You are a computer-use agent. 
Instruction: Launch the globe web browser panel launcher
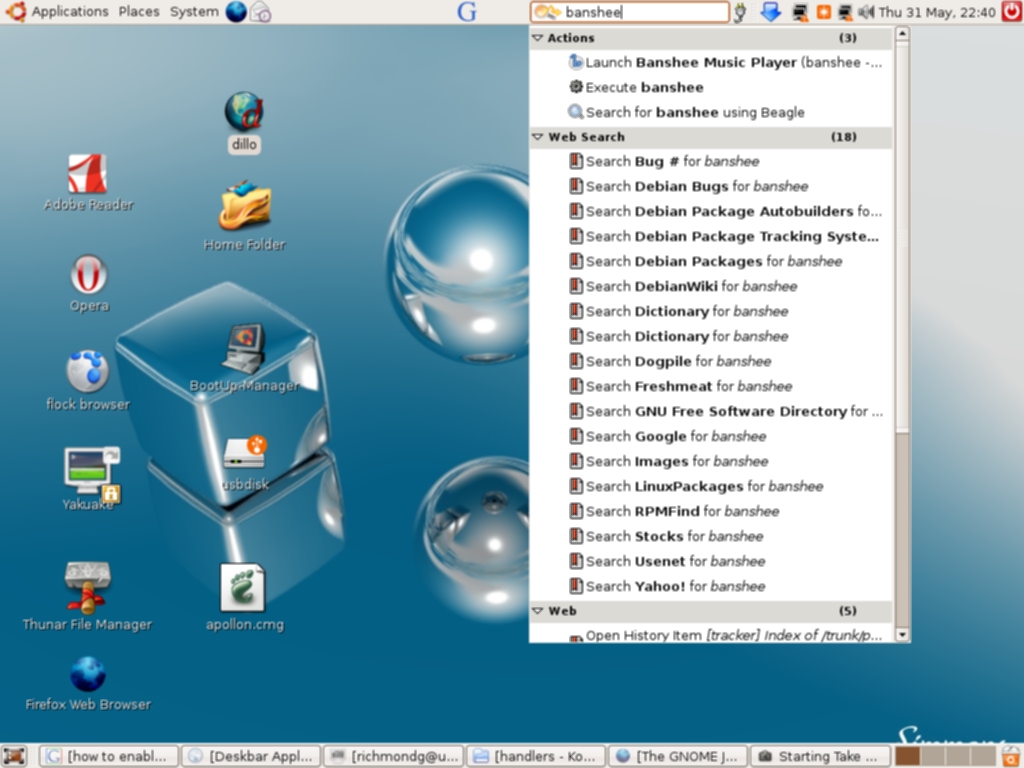pyautogui.click(x=236, y=12)
